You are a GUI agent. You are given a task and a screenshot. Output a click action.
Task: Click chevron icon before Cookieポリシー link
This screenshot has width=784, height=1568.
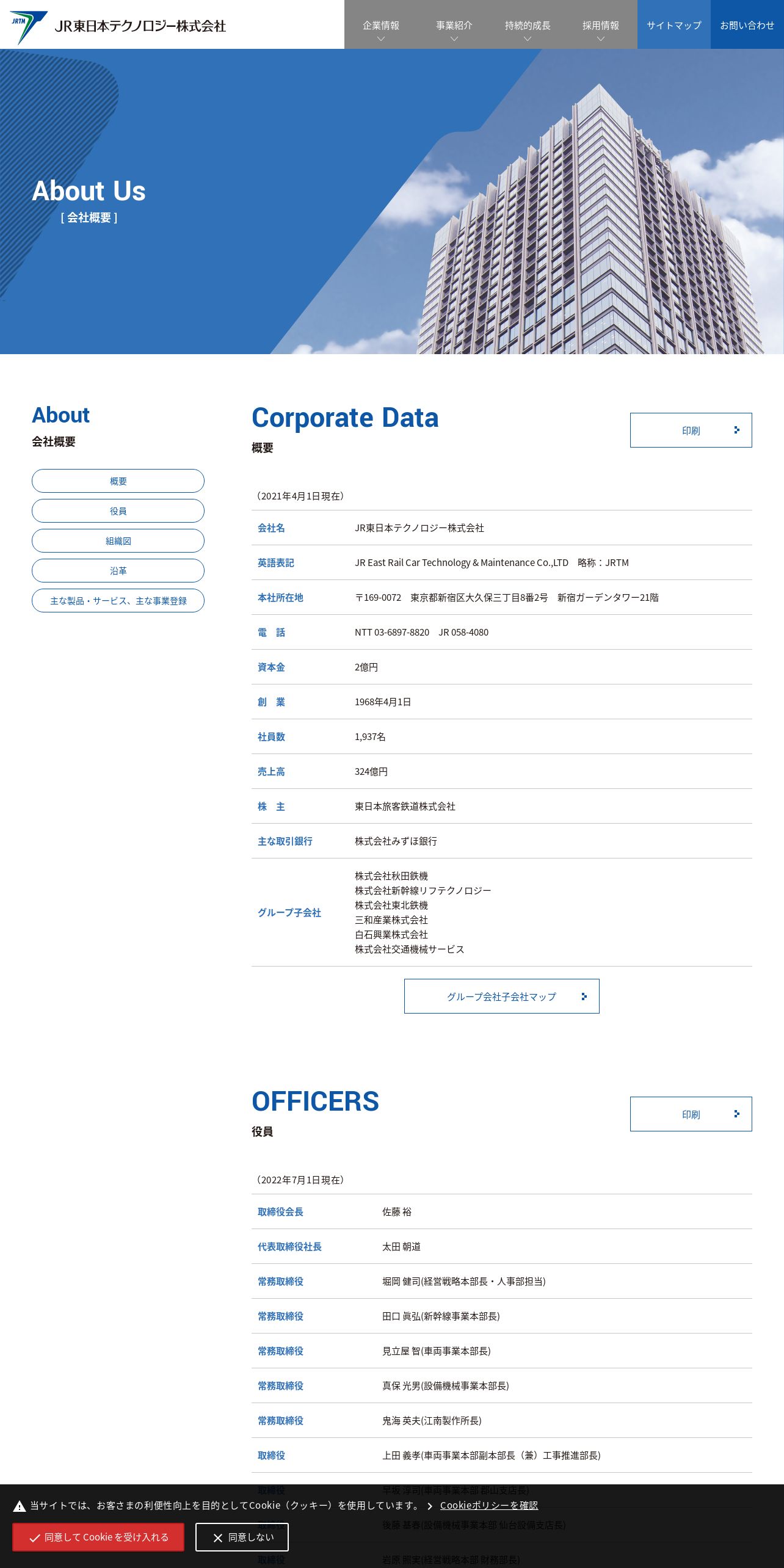pos(430,1506)
